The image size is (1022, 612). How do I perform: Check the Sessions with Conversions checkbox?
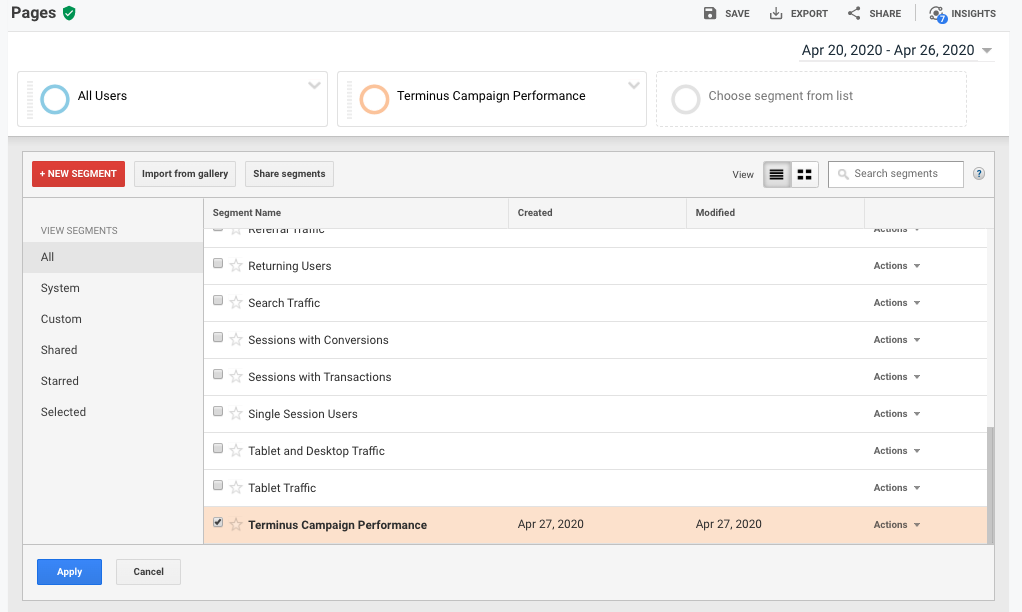coord(218,338)
